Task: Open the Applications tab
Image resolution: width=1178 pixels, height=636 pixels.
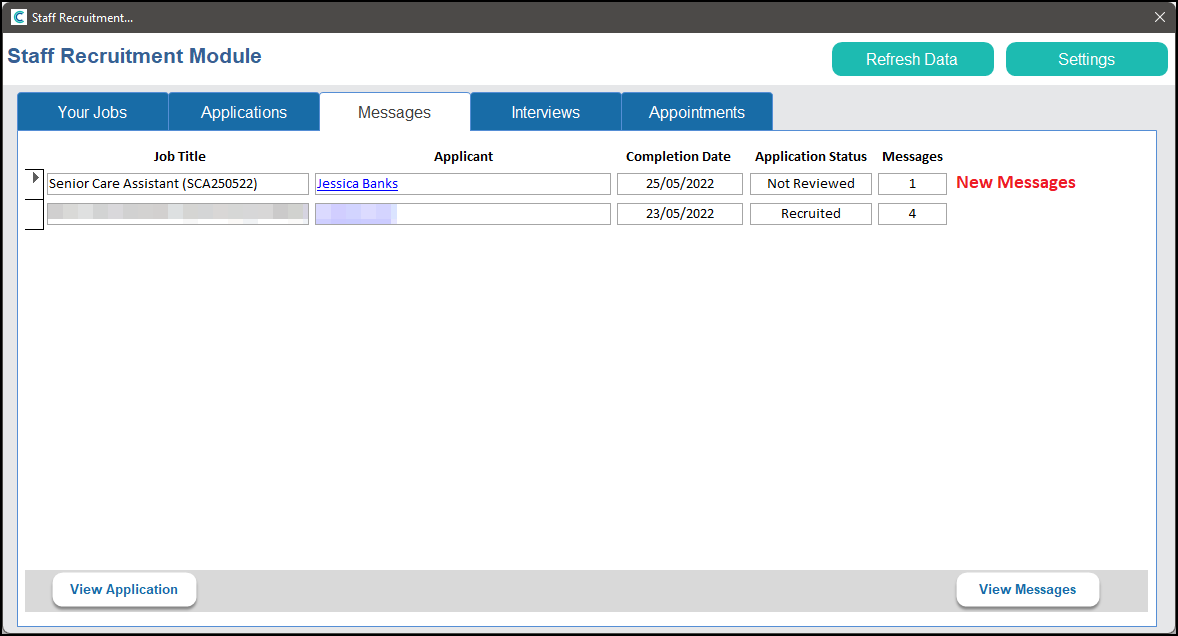Action: click(x=244, y=112)
